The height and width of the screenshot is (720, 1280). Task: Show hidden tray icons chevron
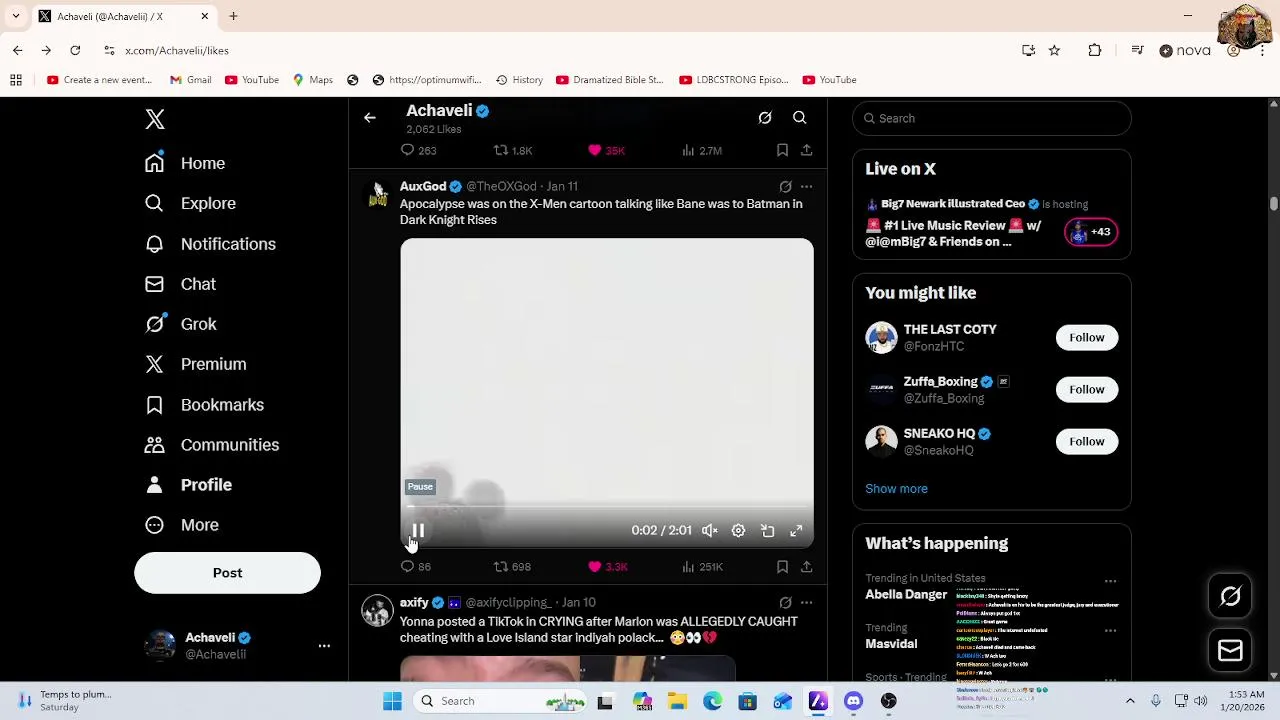pyautogui.click(x=1130, y=701)
